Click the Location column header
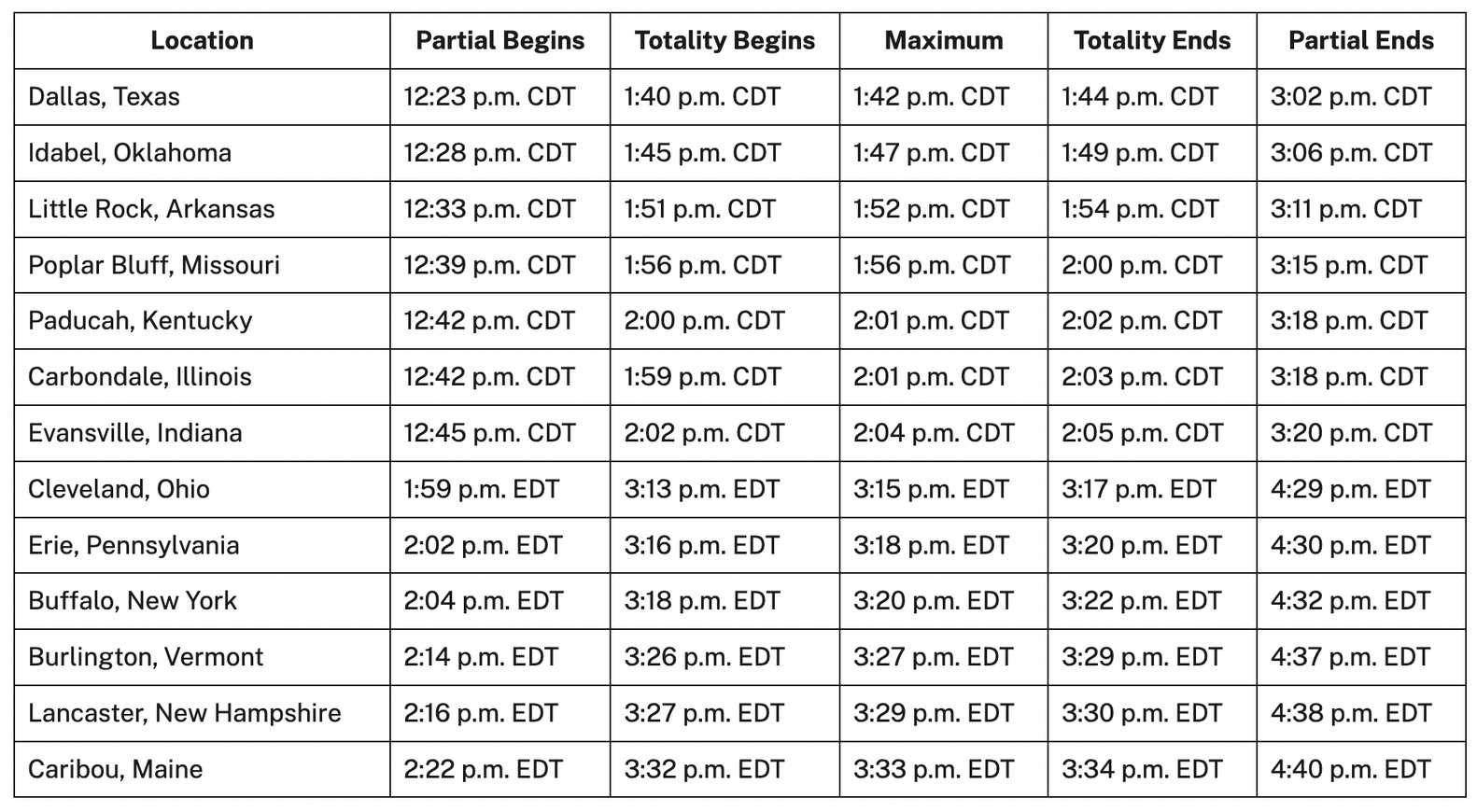 click(x=202, y=41)
